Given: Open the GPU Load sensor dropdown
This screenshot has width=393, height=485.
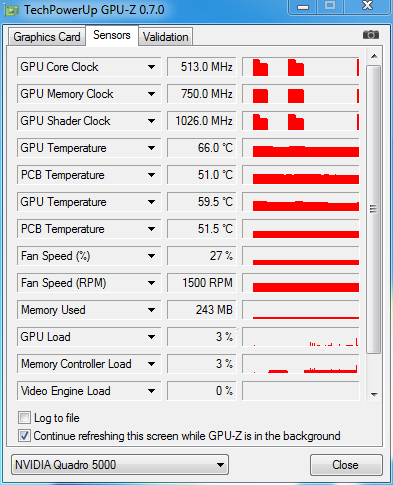Looking at the screenshot, I should point(89,337).
